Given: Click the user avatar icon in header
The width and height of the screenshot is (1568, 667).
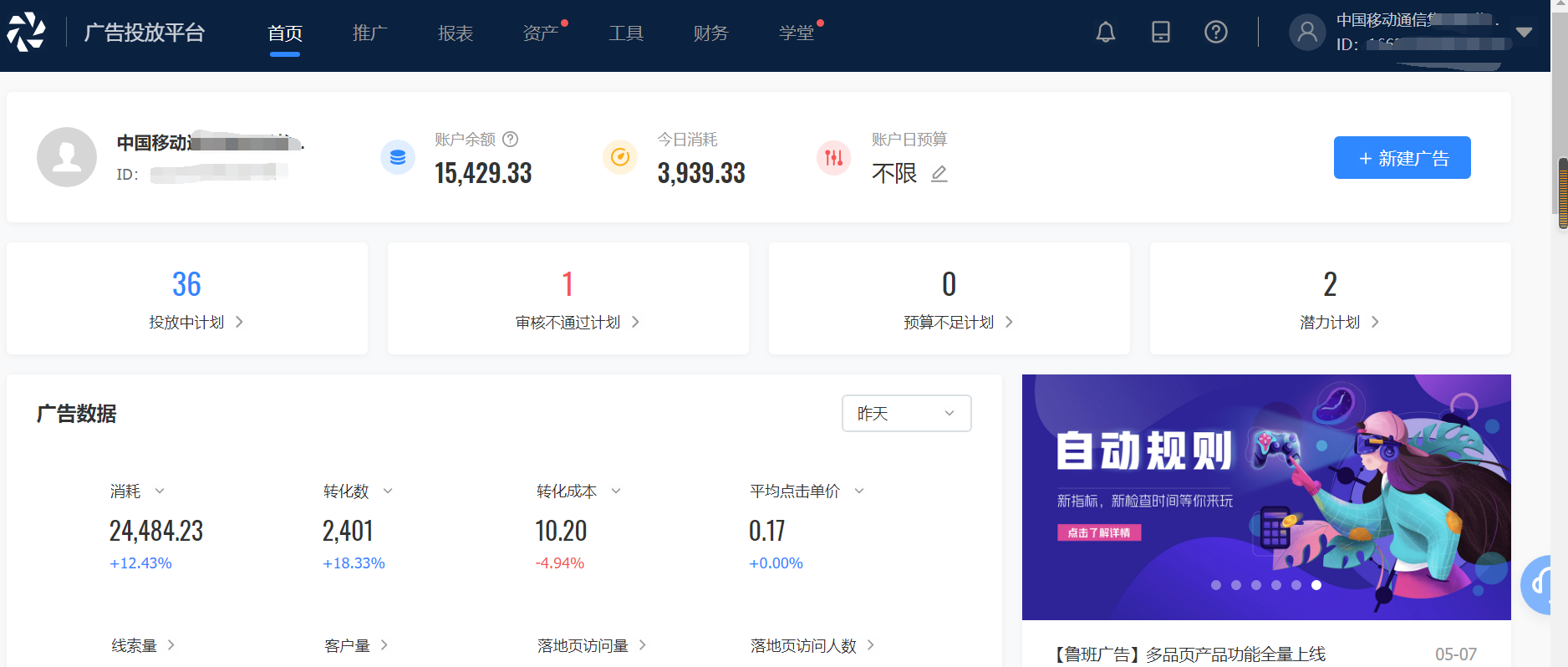Looking at the screenshot, I should tap(1307, 33).
